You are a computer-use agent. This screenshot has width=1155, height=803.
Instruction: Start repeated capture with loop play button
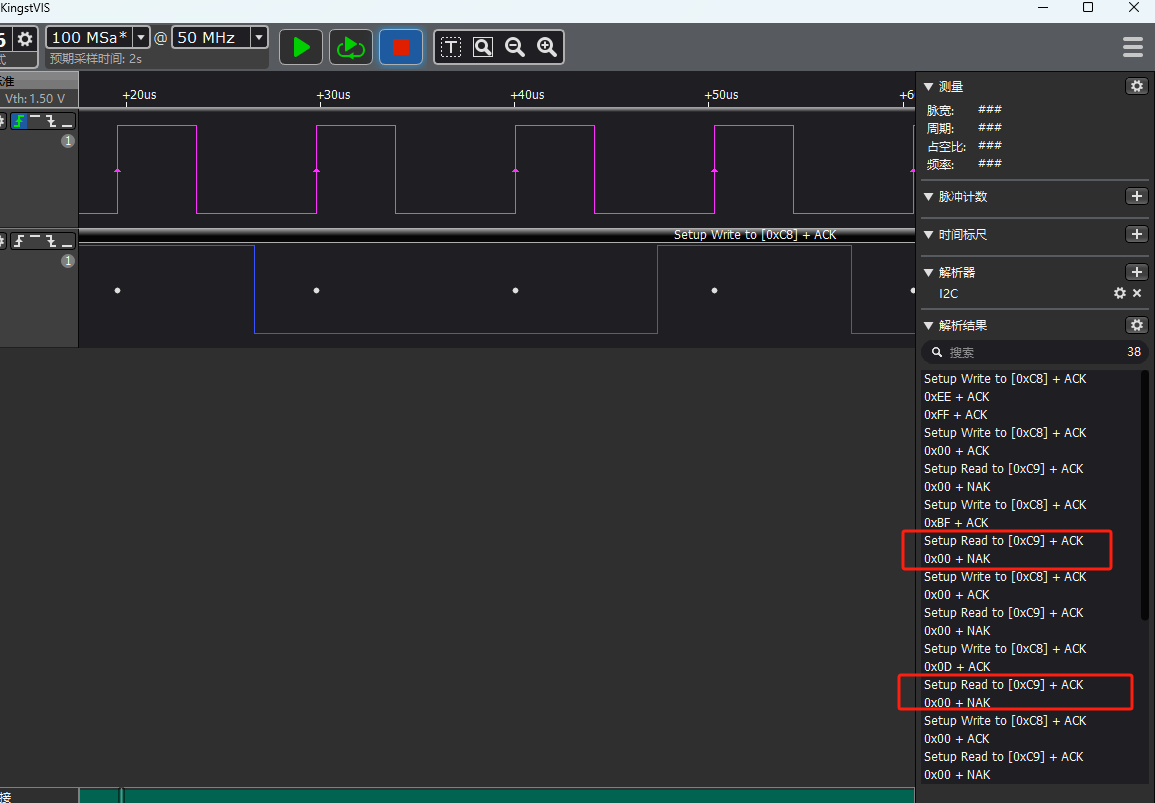click(x=351, y=48)
